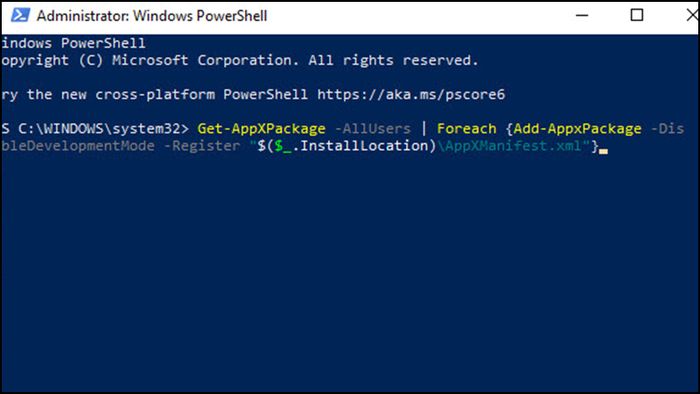Click the Microsoft Corporation copyright line
Screen dimensions: 700x394
(x=240, y=60)
